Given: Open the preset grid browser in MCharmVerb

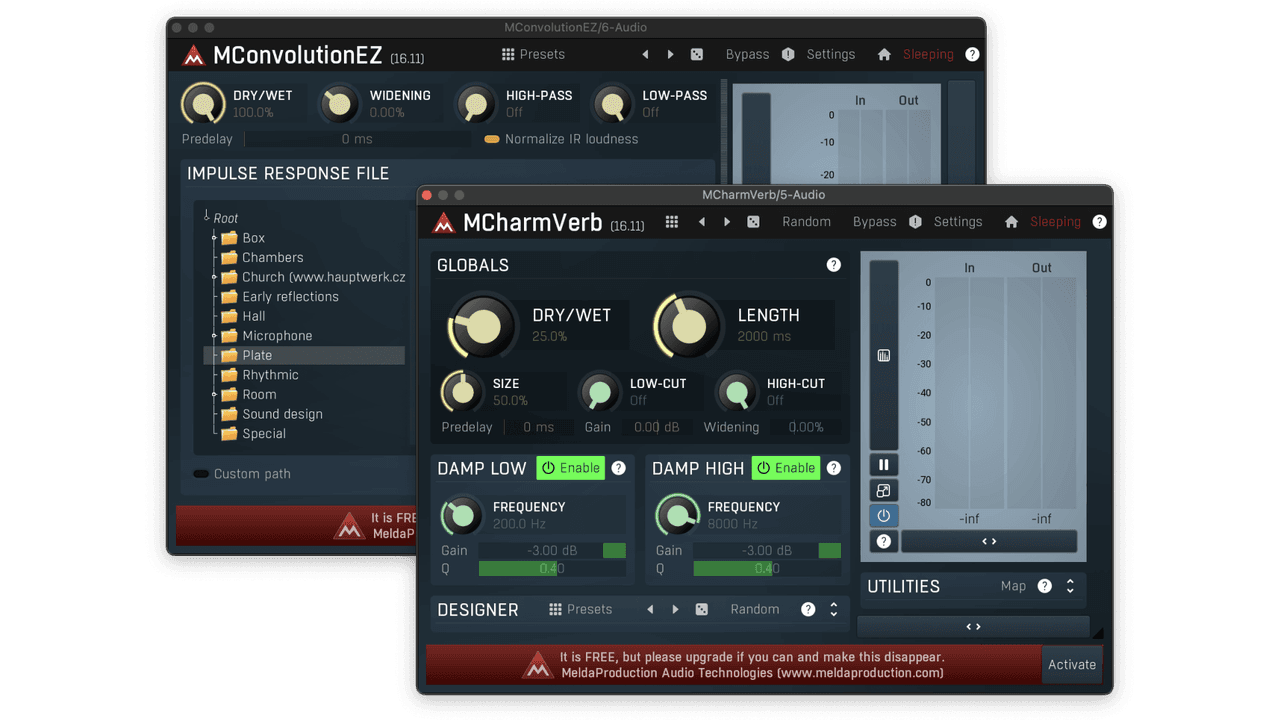Looking at the screenshot, I should click(x=671, y=221).
